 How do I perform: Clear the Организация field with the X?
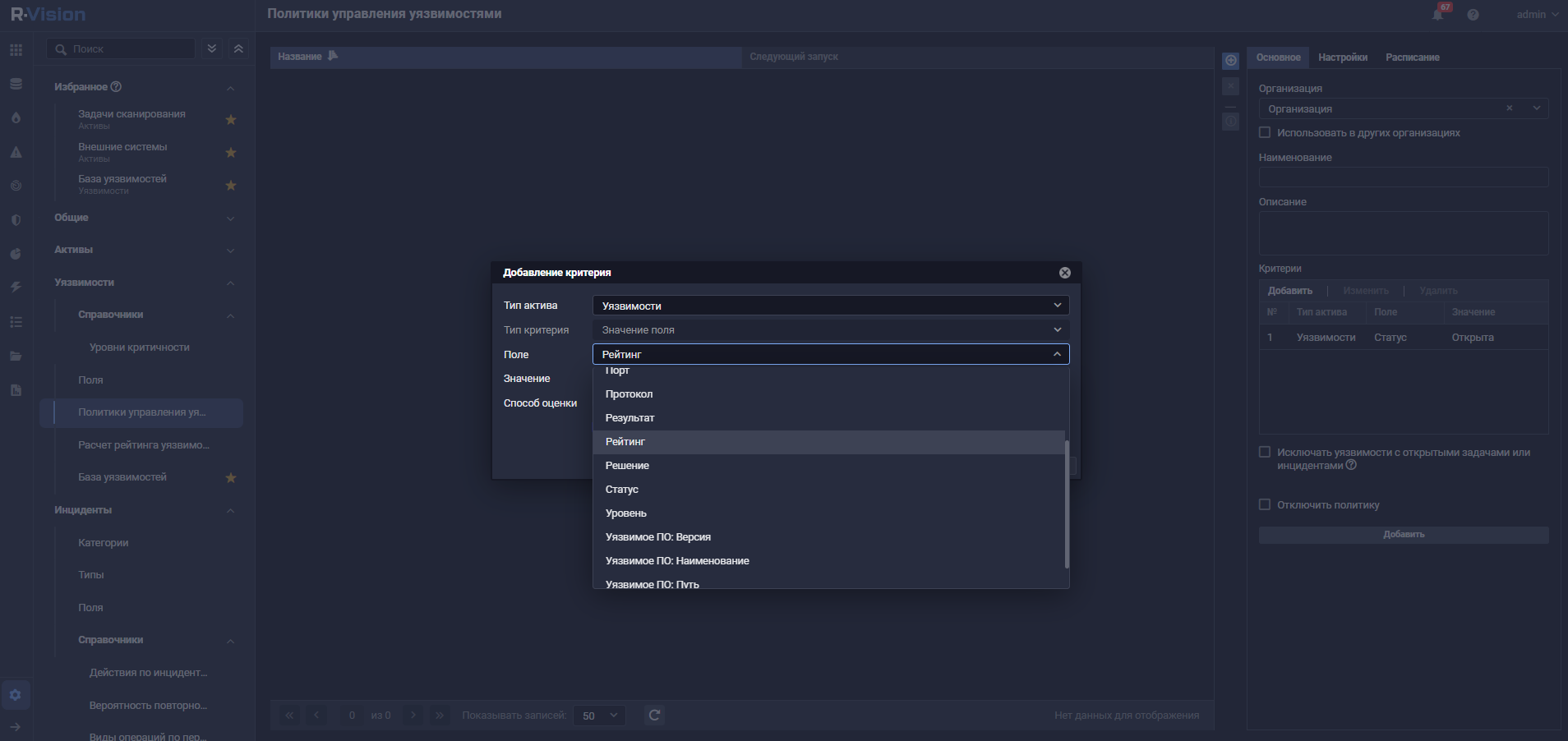1509,108
